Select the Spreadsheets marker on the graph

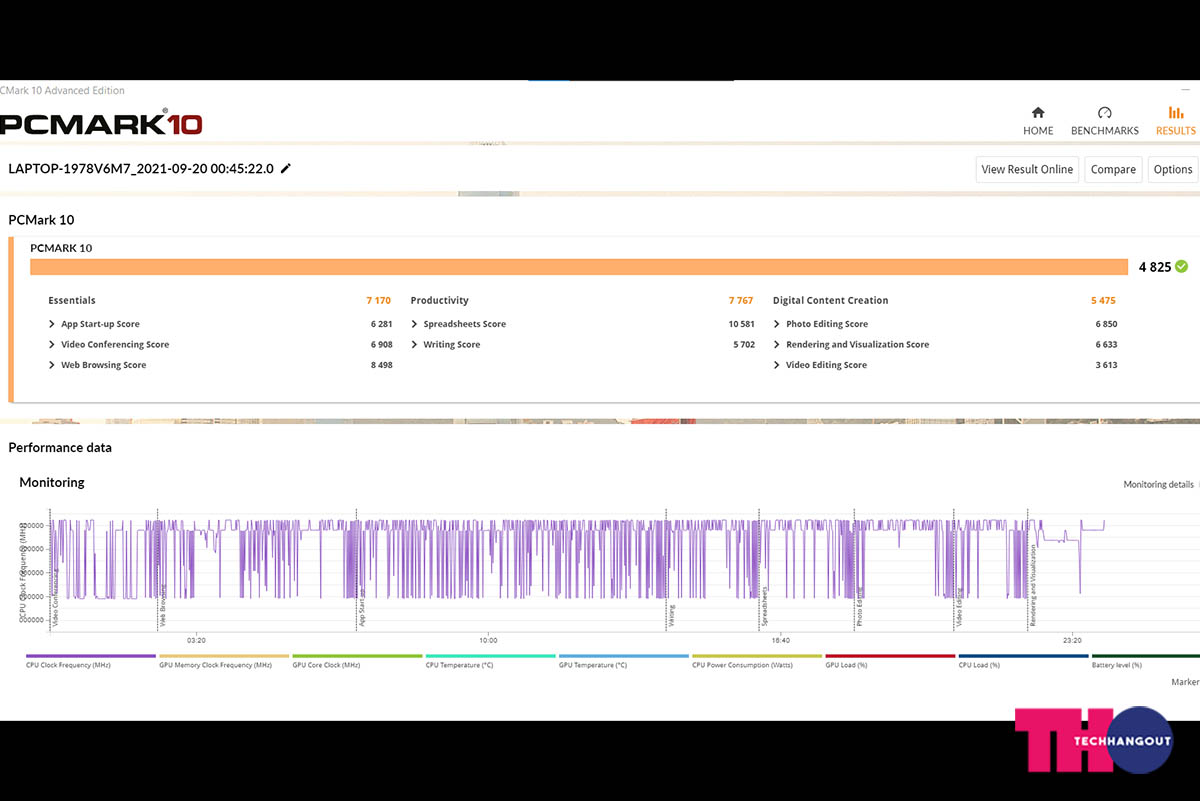coord(765,608)
